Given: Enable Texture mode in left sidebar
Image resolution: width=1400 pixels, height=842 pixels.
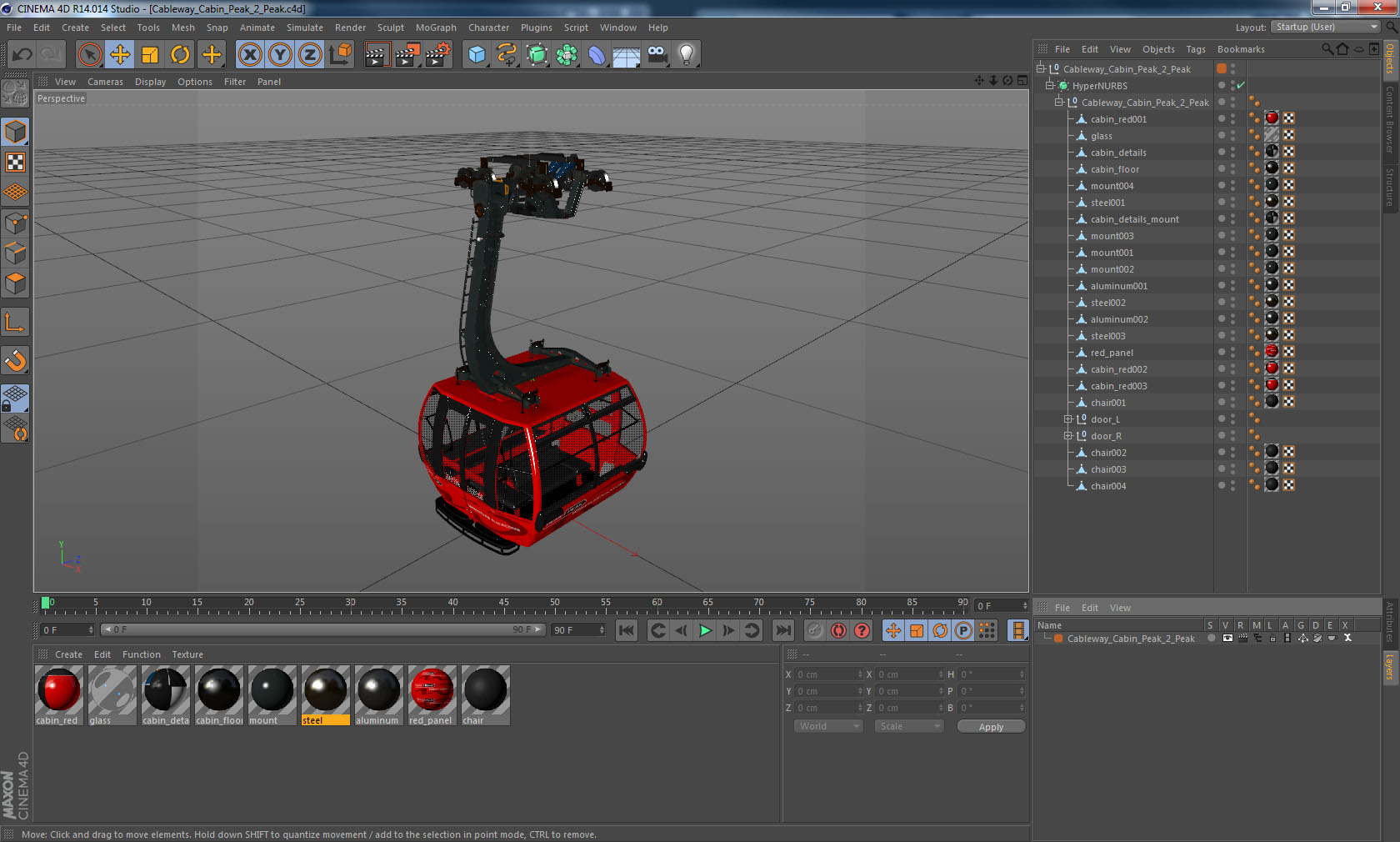Looking at the screenshot, I should [x=16, y=163].
